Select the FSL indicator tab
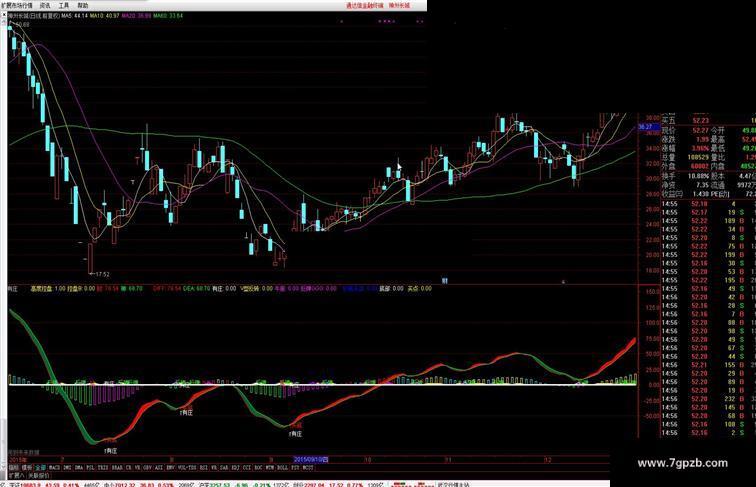The width and height of the screenshot is (756, 487). pos(91,468)
